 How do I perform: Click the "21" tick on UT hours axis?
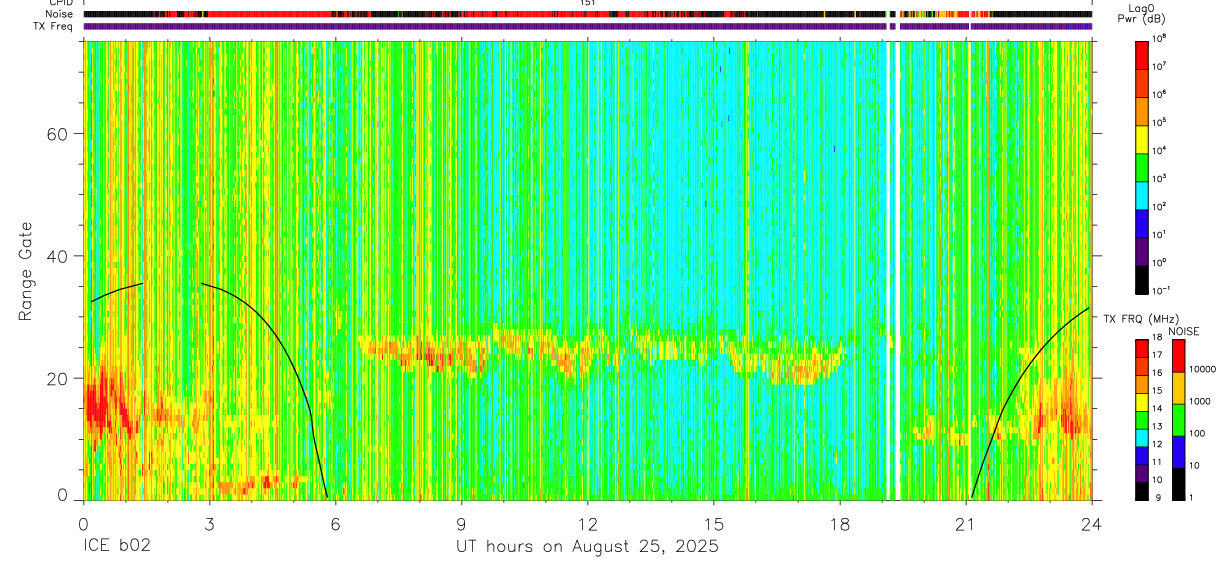point(966,523)
